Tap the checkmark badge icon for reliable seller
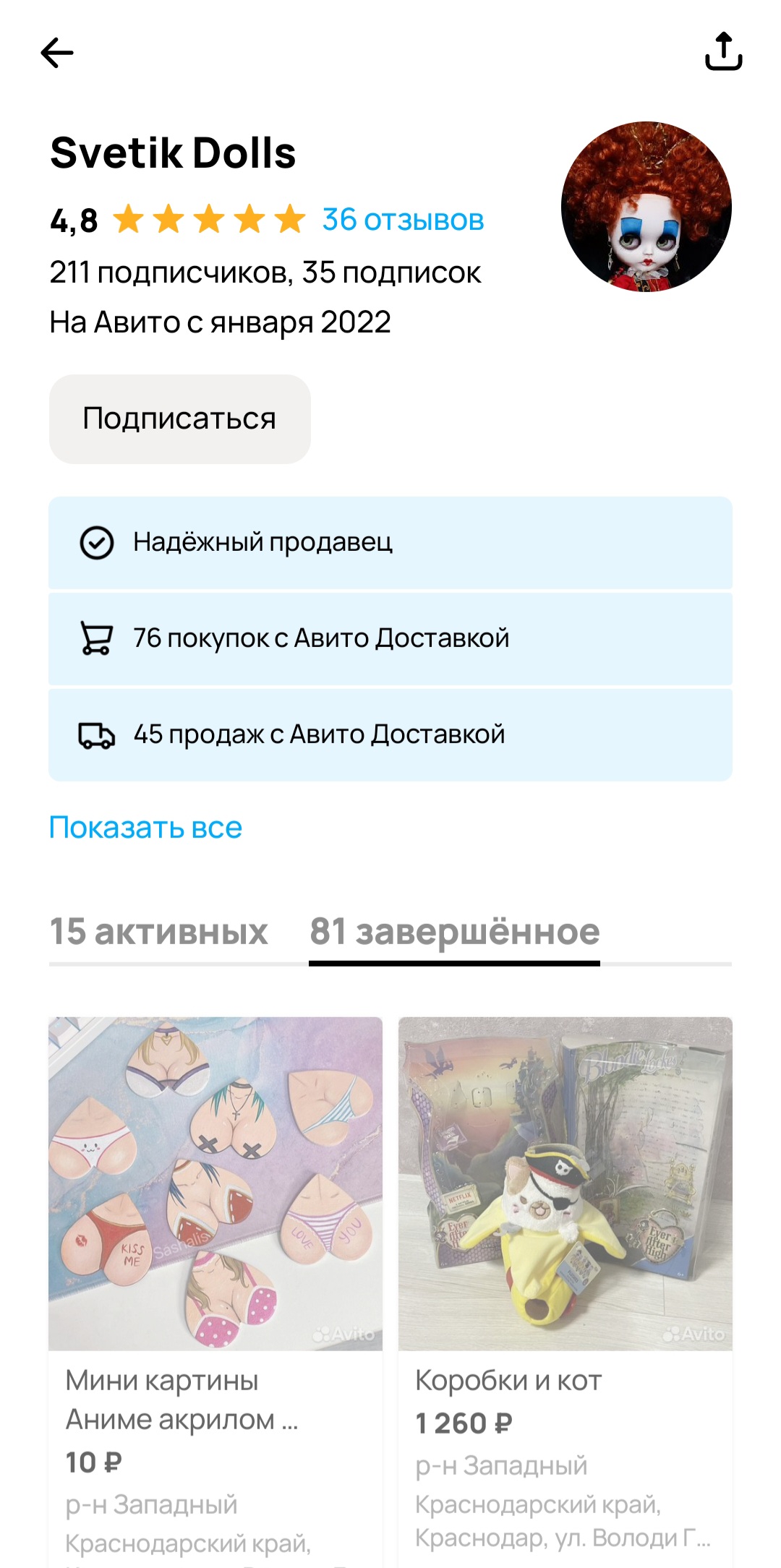781x1568 pixels. (x=97, y=543)
